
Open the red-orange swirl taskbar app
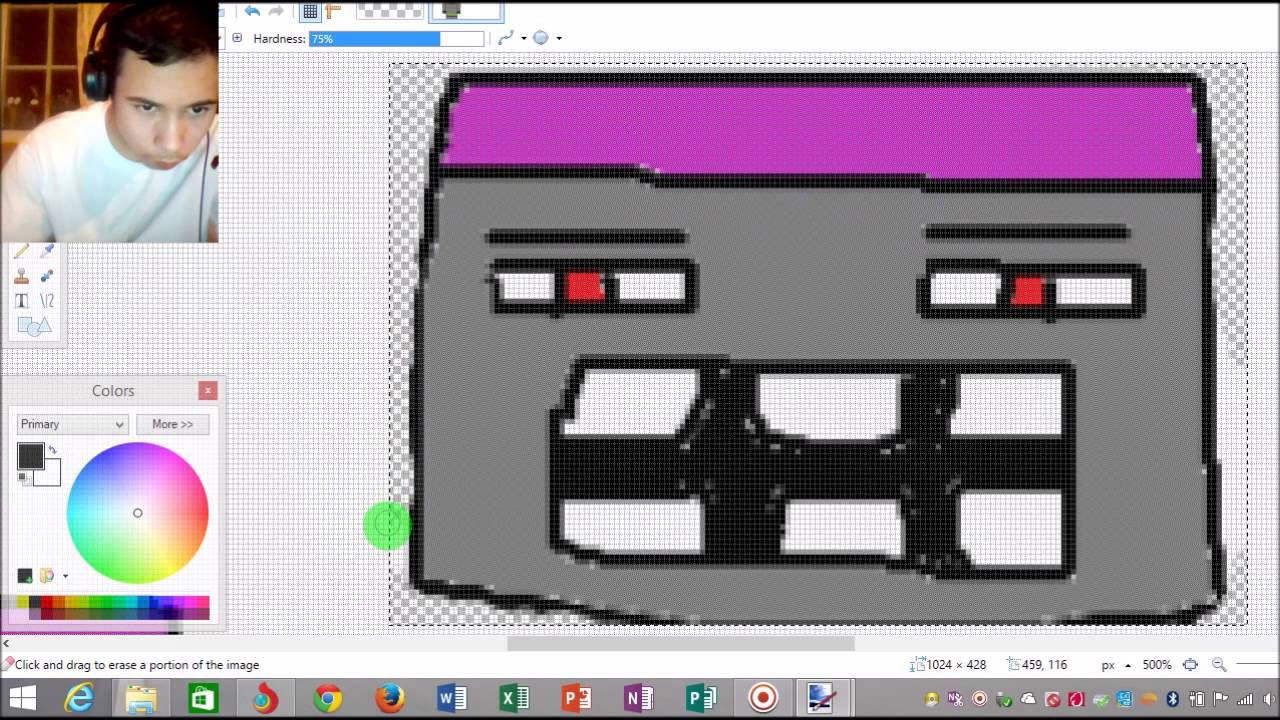coord(265,698)
